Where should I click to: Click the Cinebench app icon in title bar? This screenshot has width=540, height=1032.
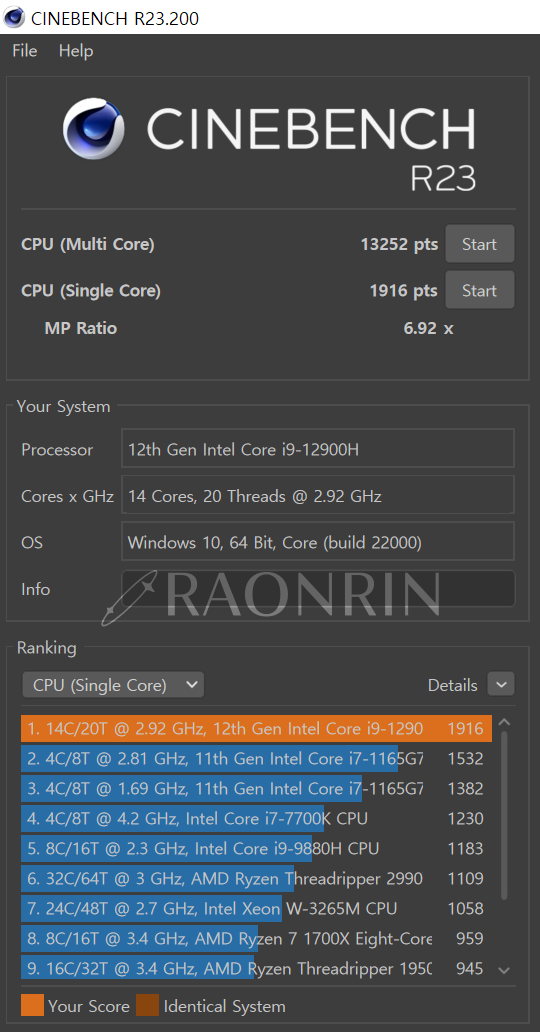click(x=14, y=17)
